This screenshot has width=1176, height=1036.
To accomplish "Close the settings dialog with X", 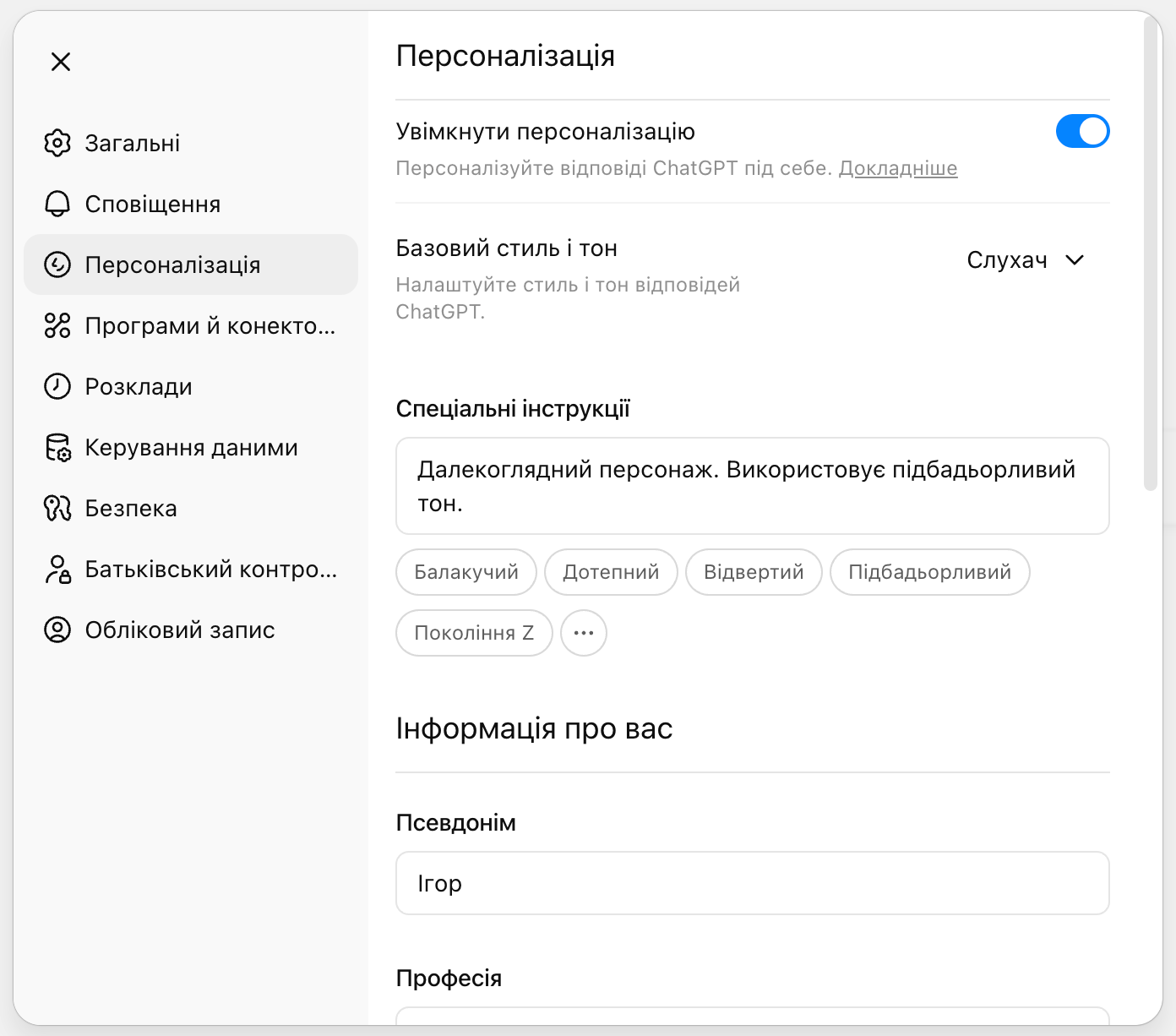I will 61,62.
